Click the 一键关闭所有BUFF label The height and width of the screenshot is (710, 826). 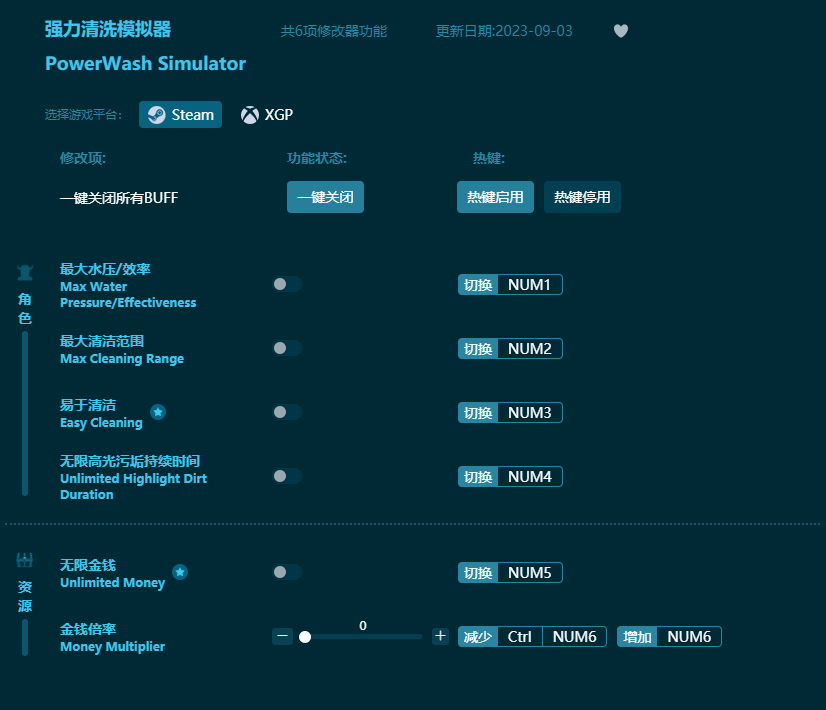tap(119, 198)
